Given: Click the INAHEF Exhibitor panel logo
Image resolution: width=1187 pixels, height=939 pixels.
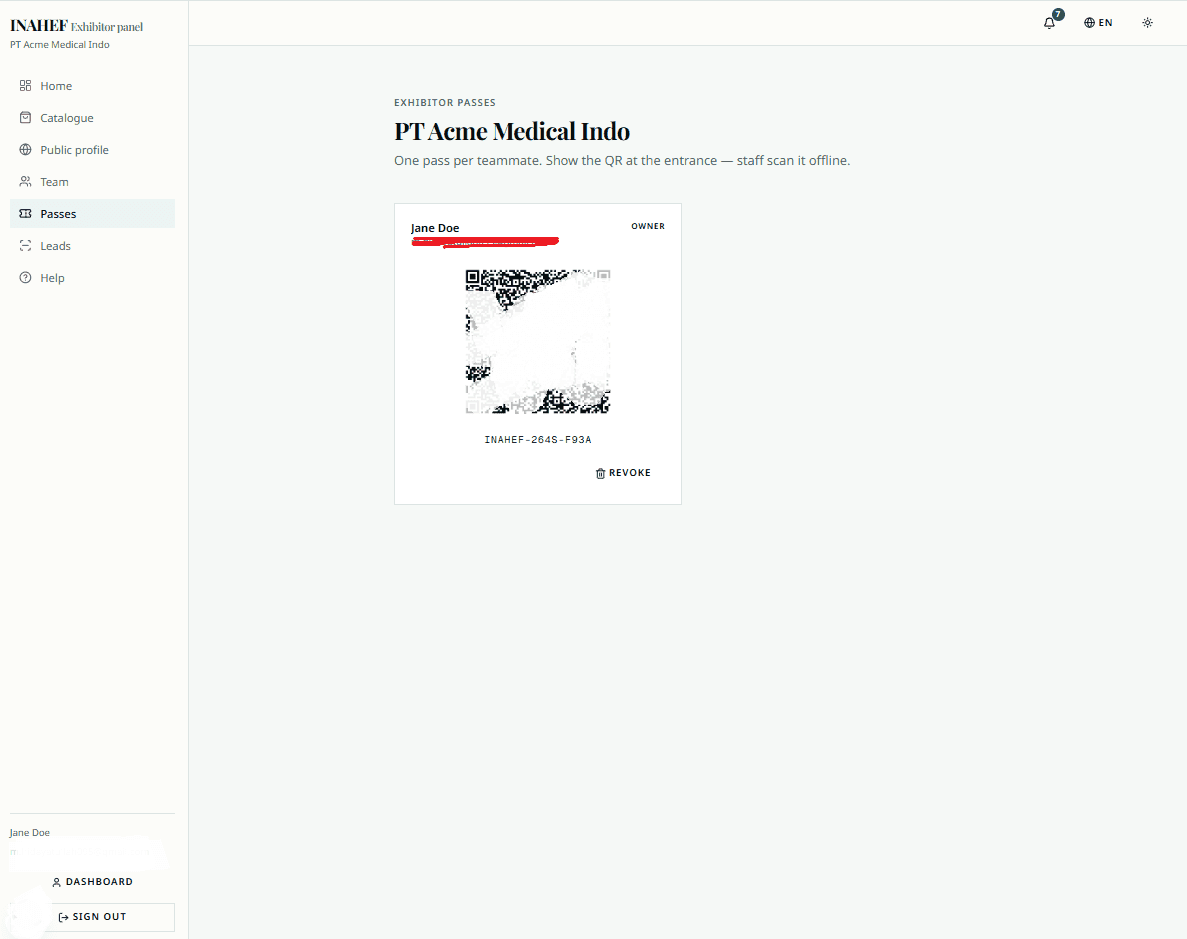Looking at the screenshot, I should tap(76, 27).
